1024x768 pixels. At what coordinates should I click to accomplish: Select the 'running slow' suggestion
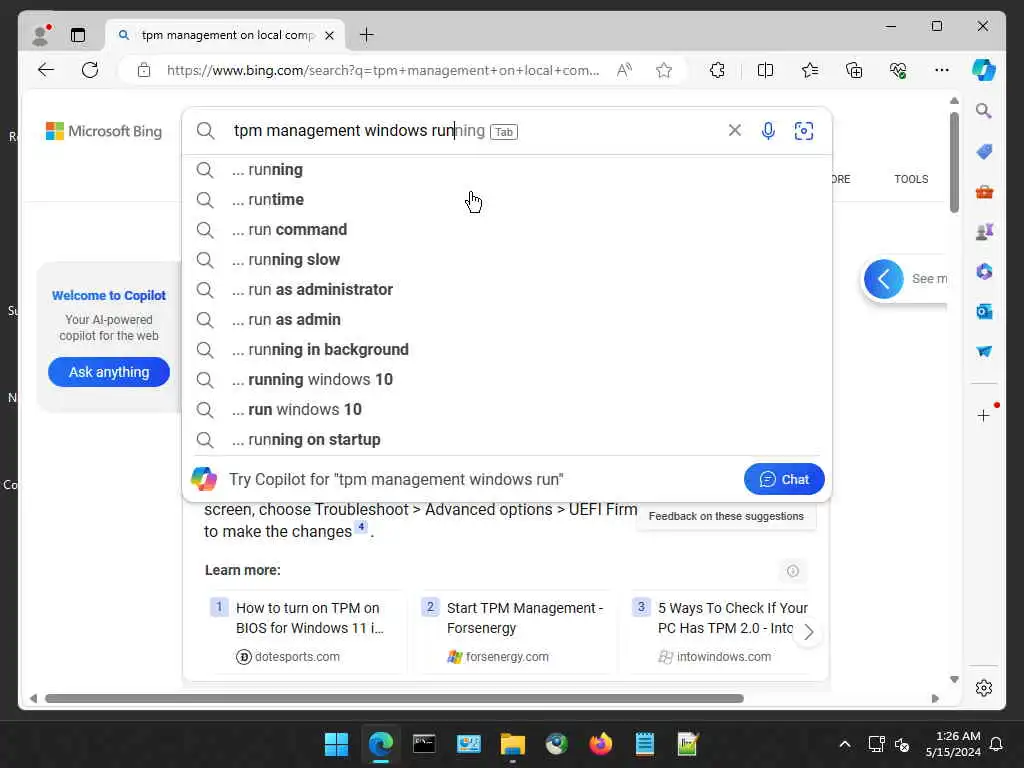507,260
